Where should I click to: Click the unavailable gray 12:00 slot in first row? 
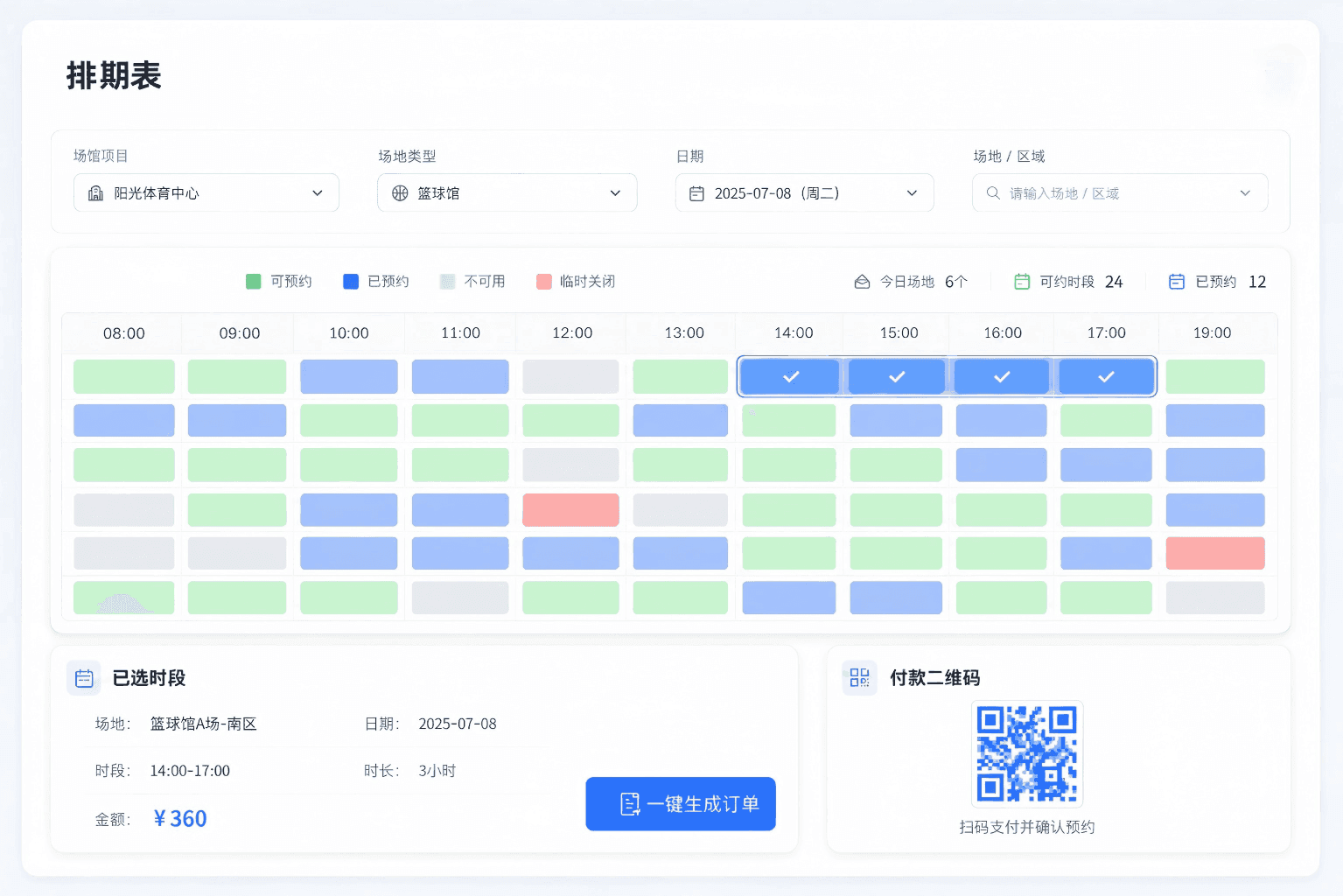coord(570,376)
